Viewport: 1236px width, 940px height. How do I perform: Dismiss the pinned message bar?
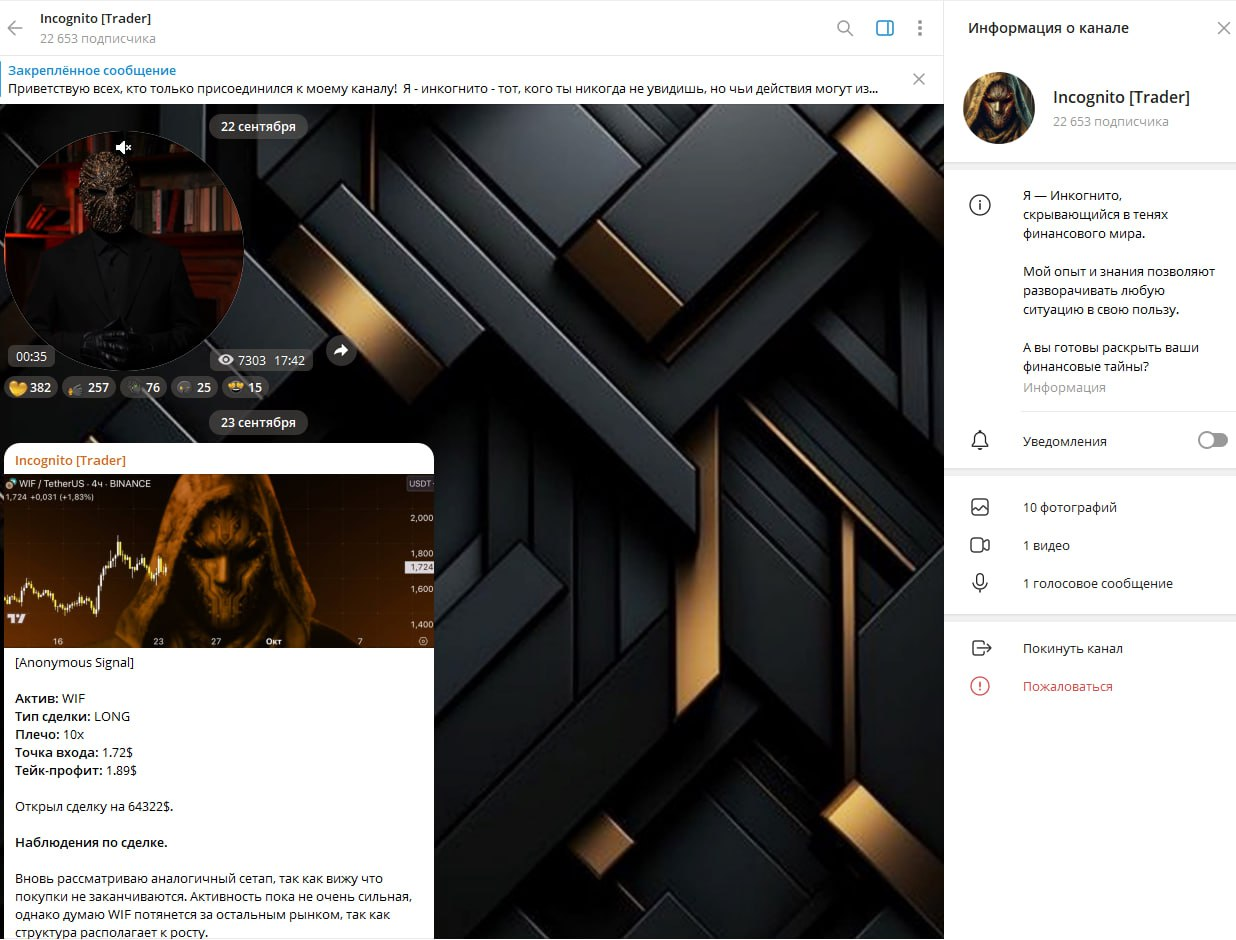[x=919, y=78]
